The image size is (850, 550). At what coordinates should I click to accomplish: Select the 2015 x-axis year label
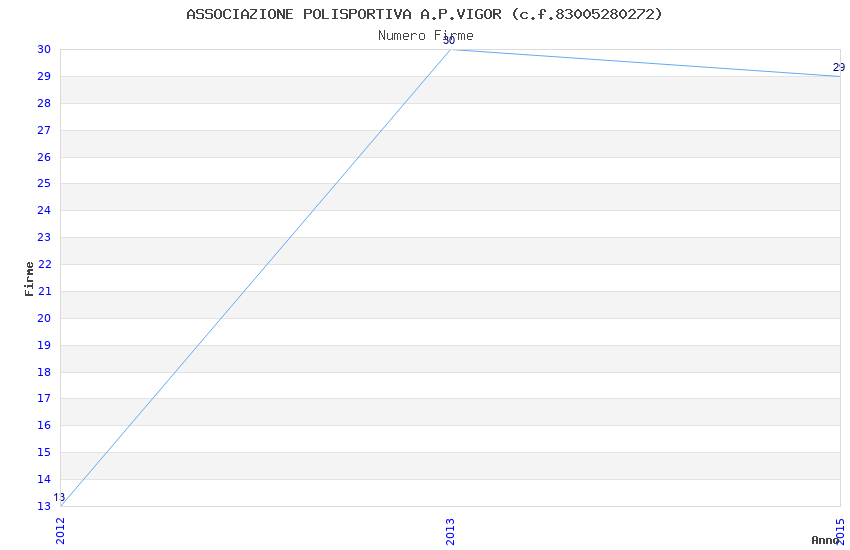coord(840,531)
